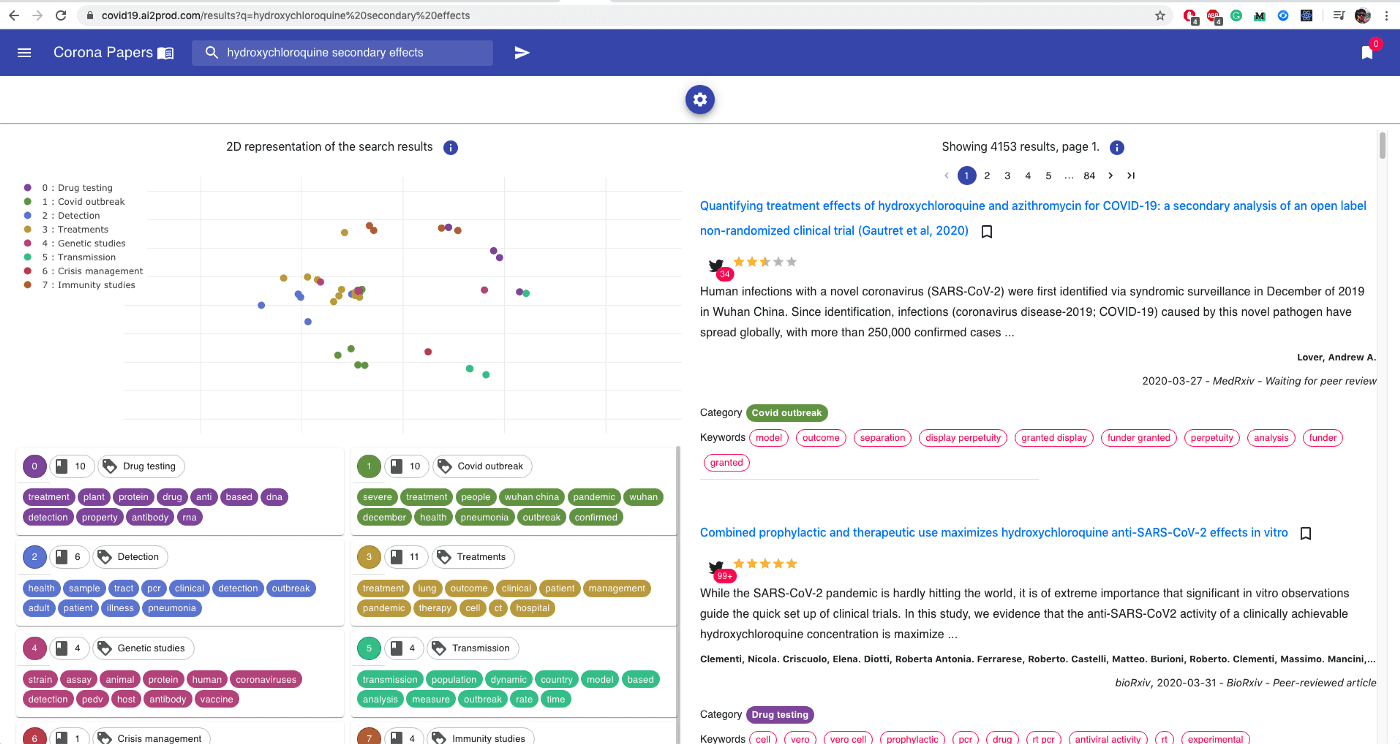Click the Covid outbreak category chip

click(x=787, y=413)
